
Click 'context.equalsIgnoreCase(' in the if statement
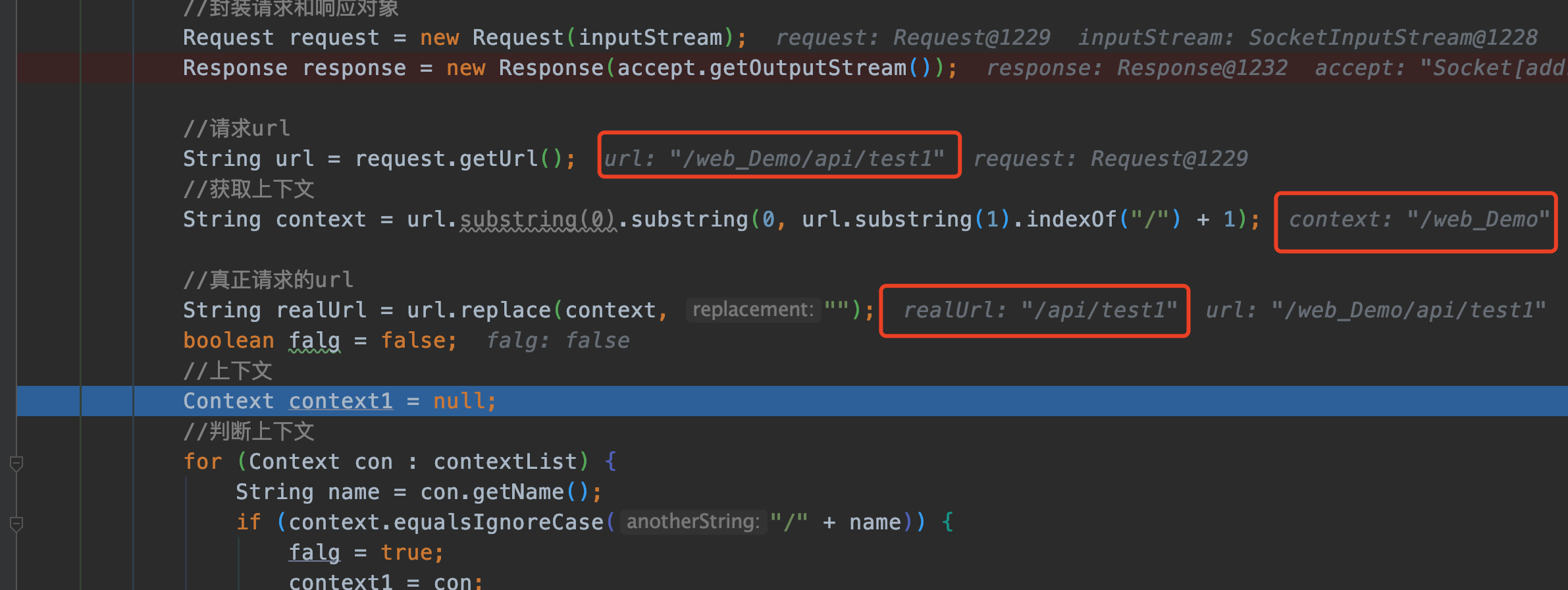coord(452,522)
